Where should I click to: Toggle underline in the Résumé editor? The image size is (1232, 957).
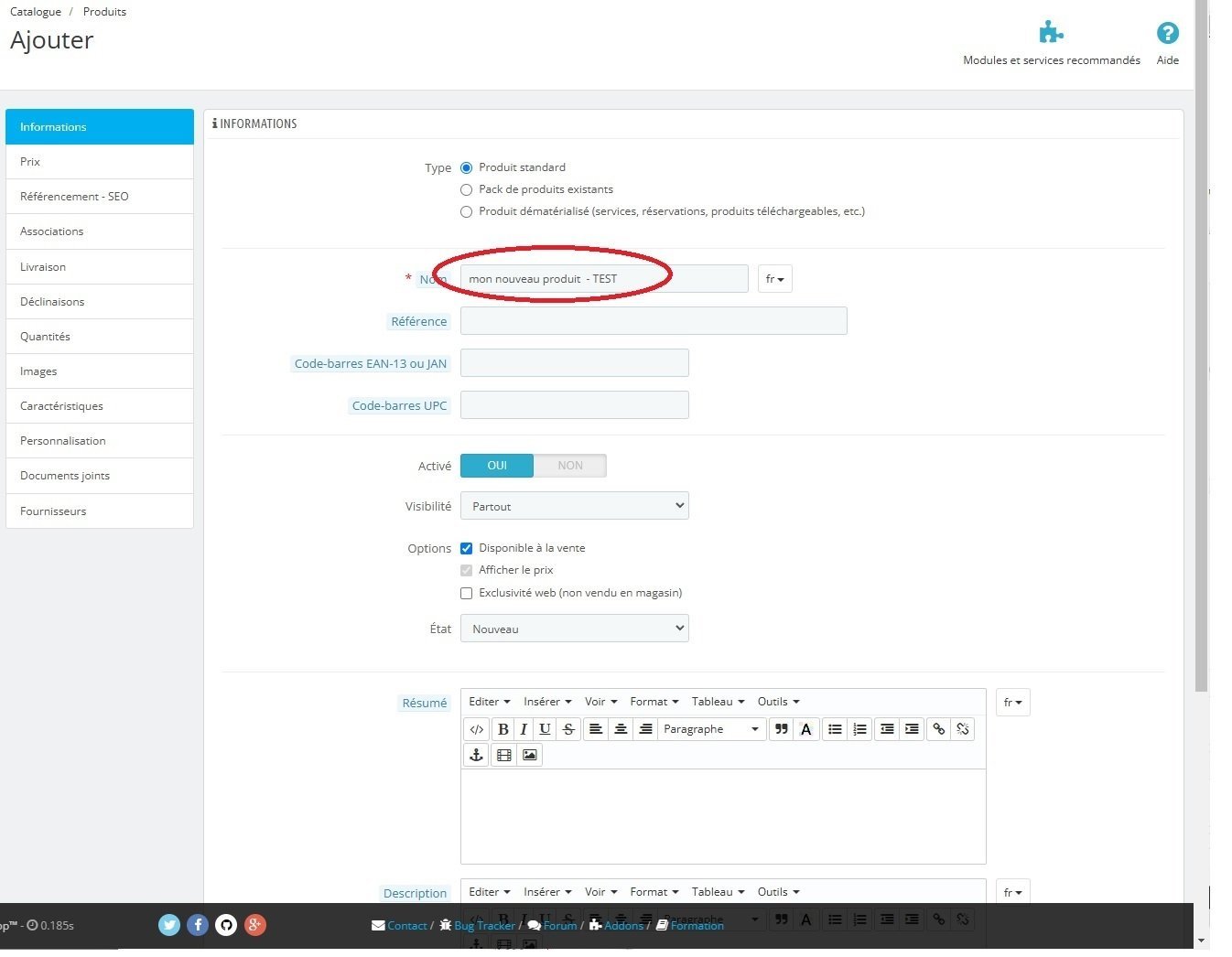pyautogui.click(x=545, y=729)
